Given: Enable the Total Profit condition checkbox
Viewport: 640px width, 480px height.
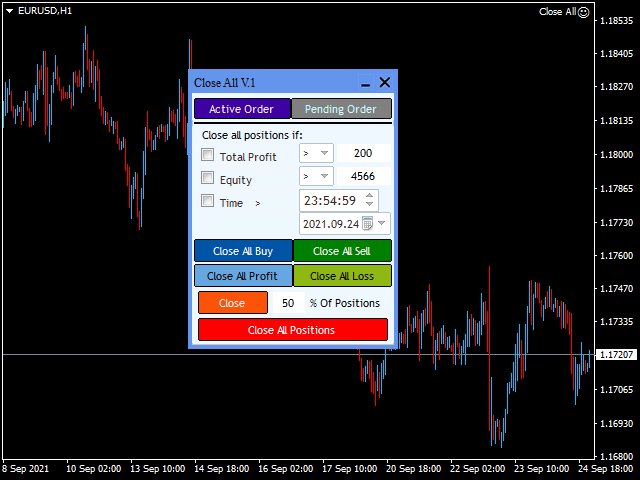Looking at the screenshot, I should [208, 155].
